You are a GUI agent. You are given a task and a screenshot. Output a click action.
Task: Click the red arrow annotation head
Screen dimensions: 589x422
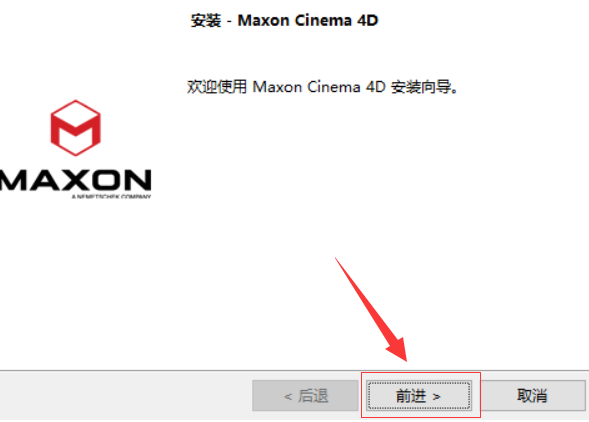[x=398, y=349]
